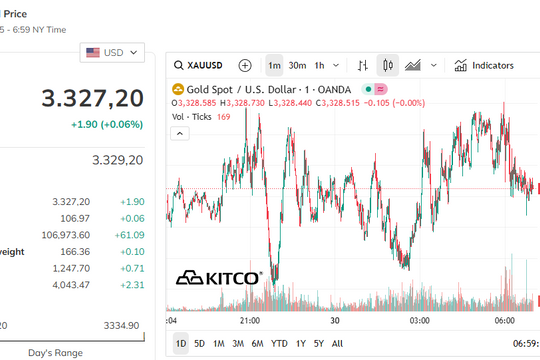Viewport: 540px width, 360px height.
Task: Click the 03:00 time axis label
Action: (x=419, y=320)
